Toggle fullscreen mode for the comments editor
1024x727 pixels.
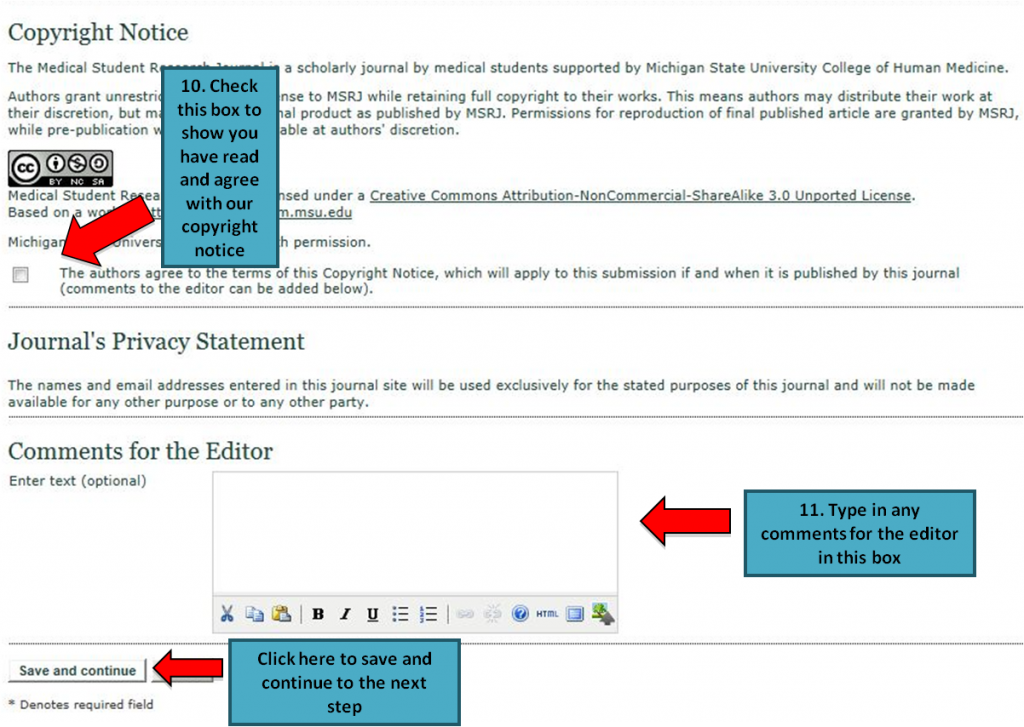click(575, 614)
